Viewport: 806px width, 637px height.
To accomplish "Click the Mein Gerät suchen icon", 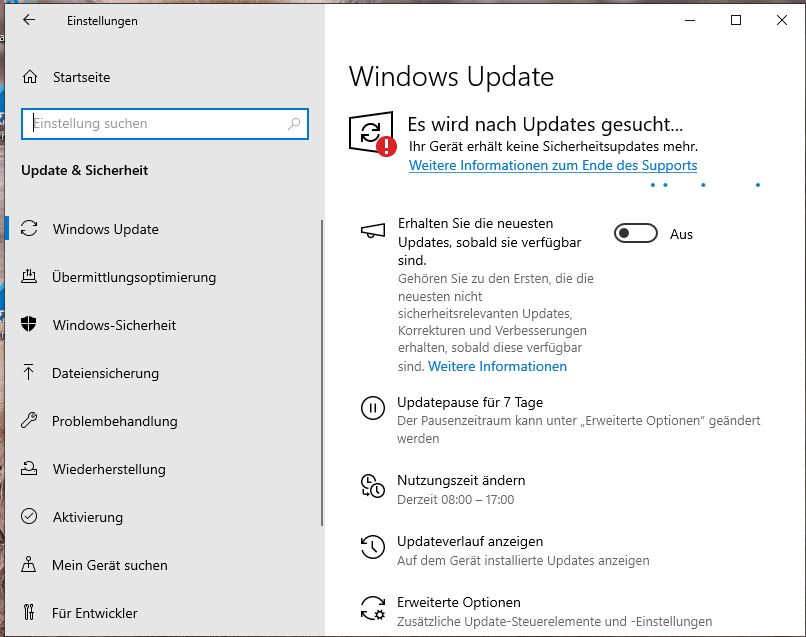I will tap(28, 565).
